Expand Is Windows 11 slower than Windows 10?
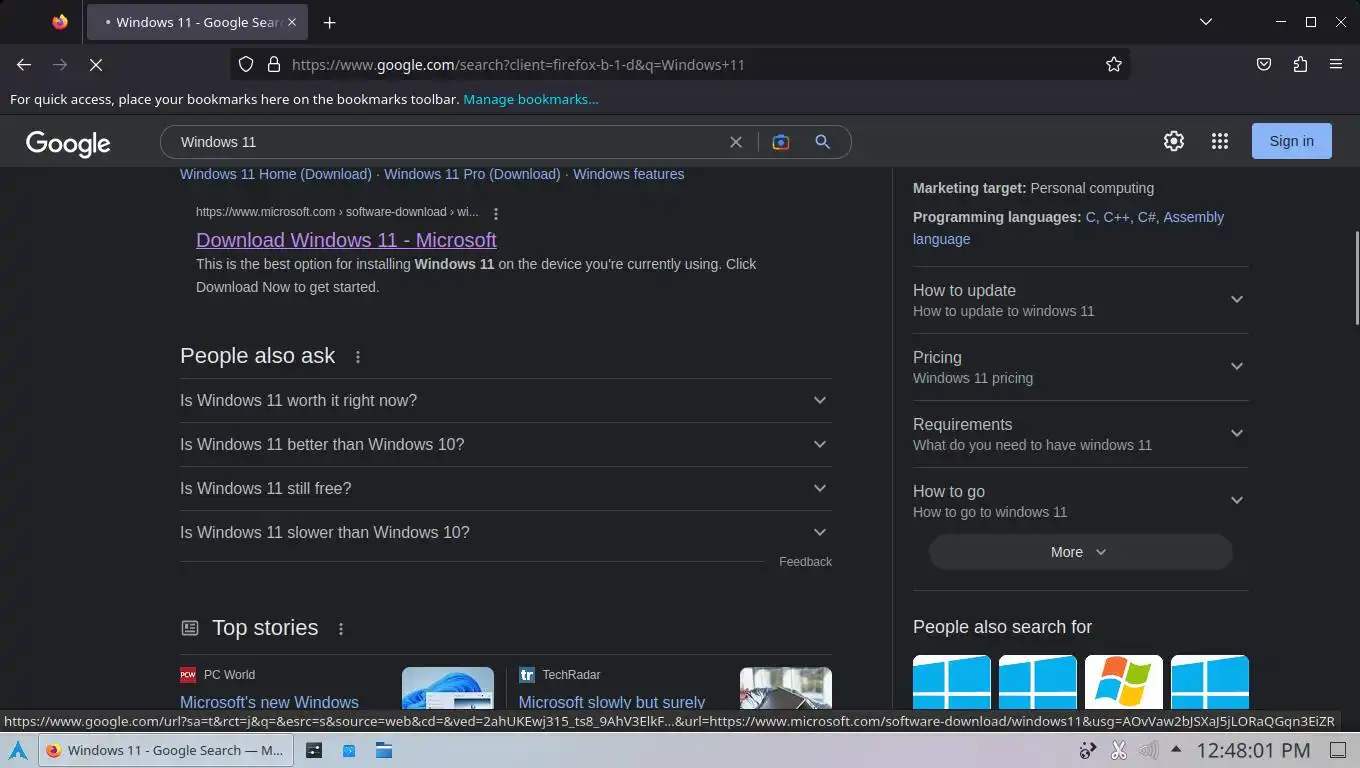This screenshot has height=768, width=1360. point(506,532)
